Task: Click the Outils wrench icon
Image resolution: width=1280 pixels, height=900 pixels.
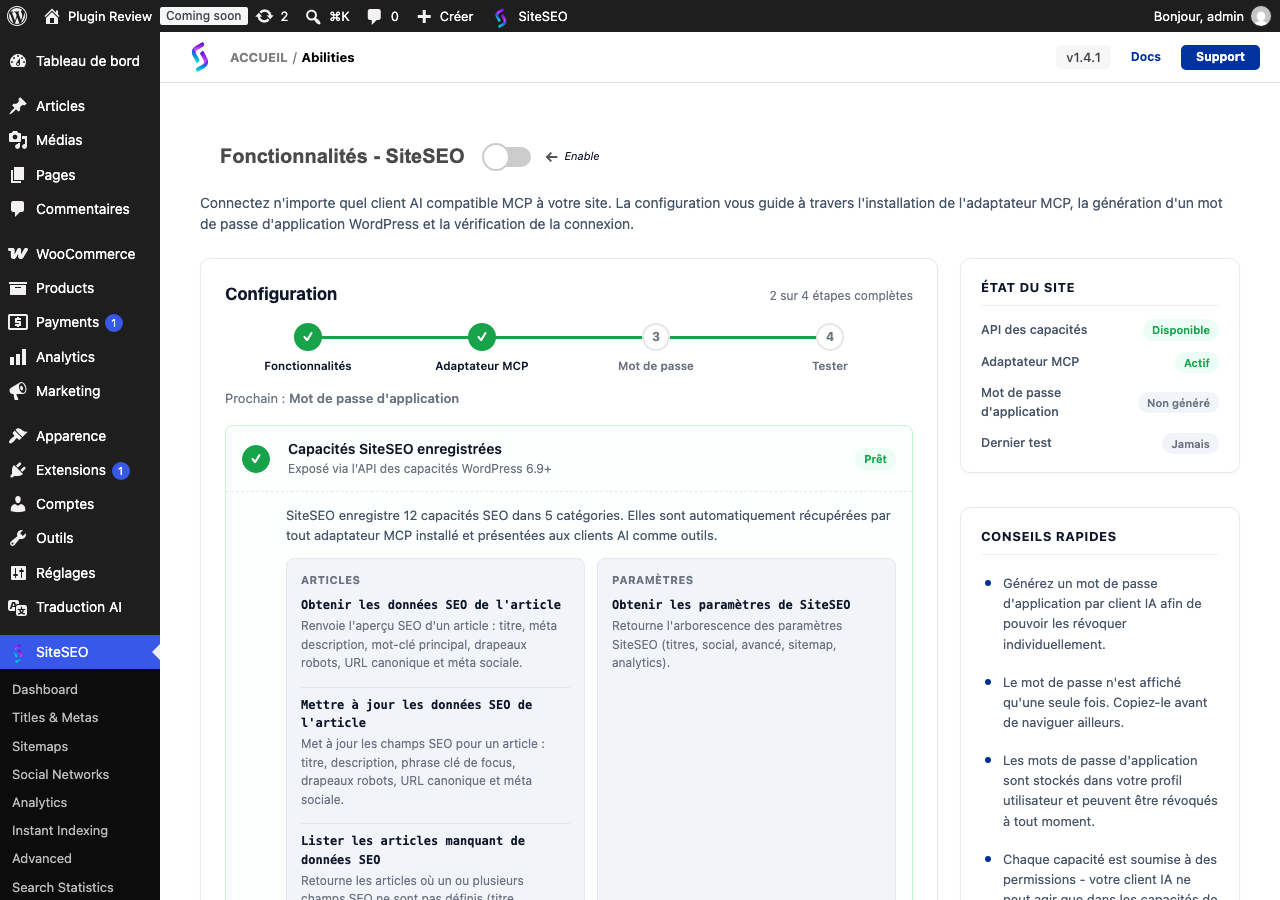Action: pos(18,538)
